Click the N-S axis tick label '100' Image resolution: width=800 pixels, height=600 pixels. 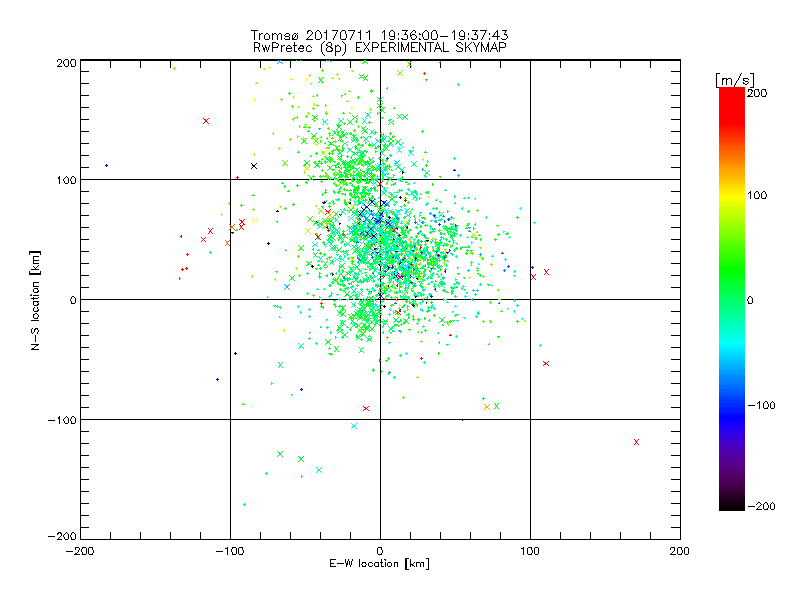[x=66, y=181]
